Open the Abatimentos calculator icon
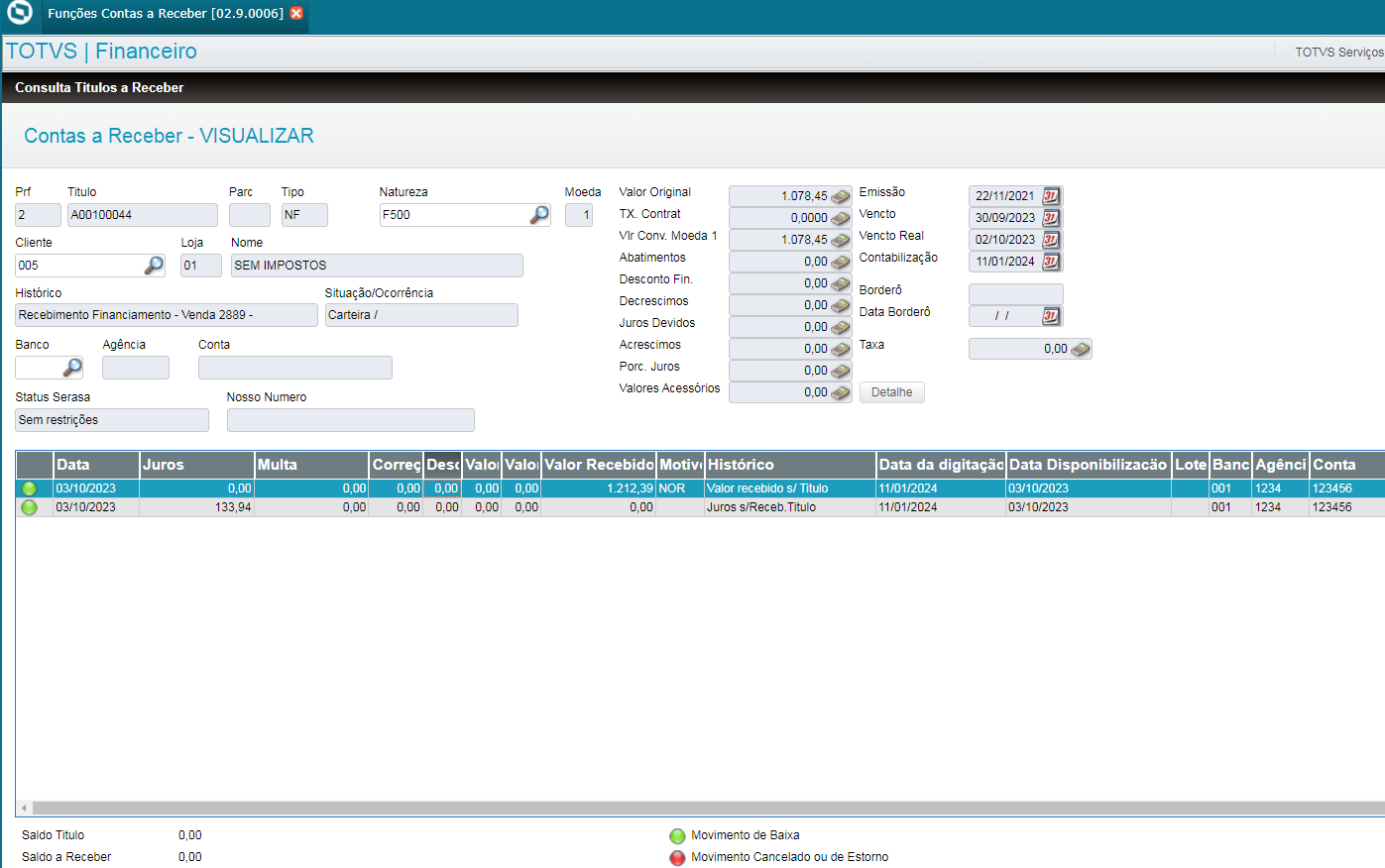The width and height of the screenshot is (1385, 868). [841, 262]
